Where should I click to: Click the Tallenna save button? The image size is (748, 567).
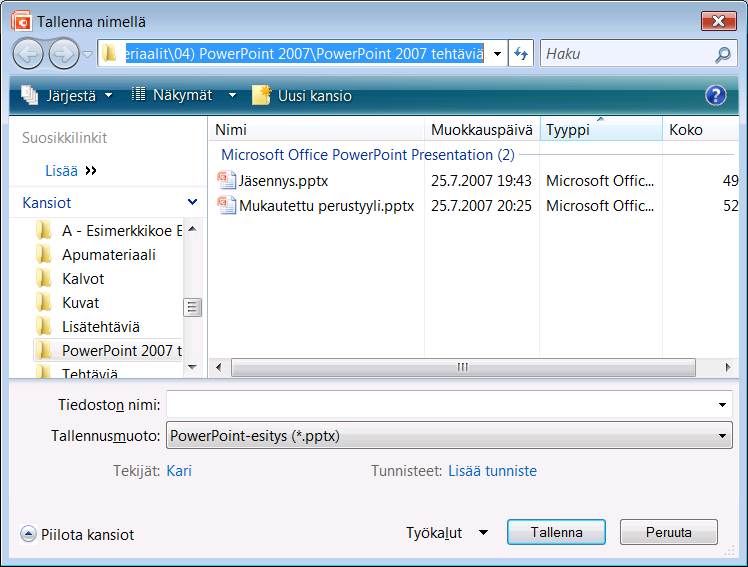[556, 532]
